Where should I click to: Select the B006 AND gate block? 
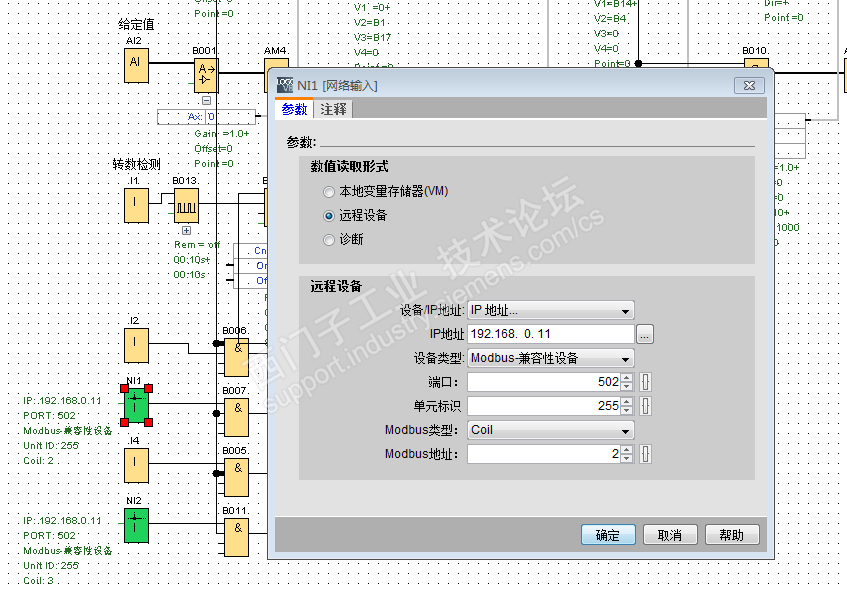coord(237,357)
